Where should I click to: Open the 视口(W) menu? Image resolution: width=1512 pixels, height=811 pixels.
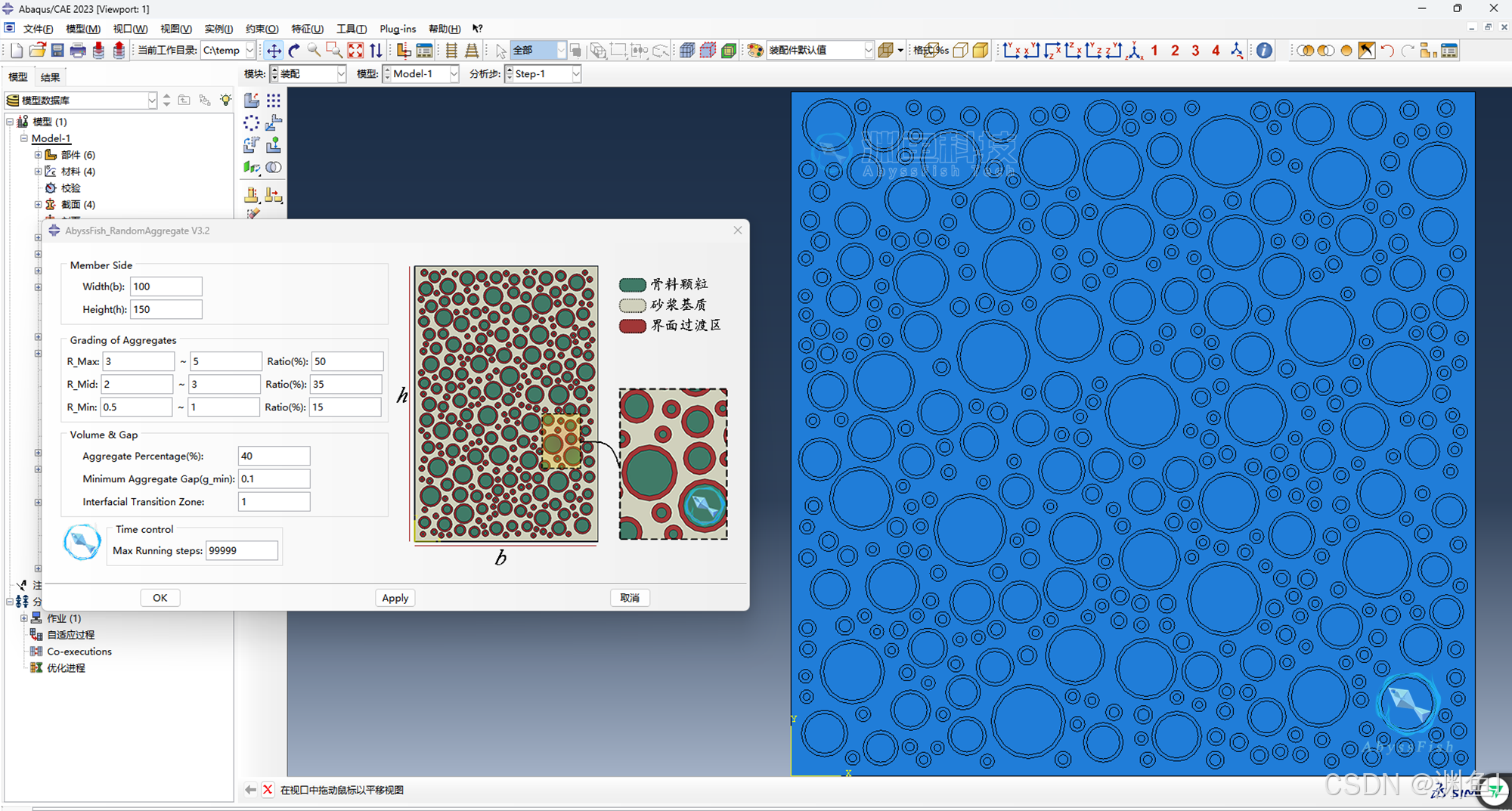(130, 29)
